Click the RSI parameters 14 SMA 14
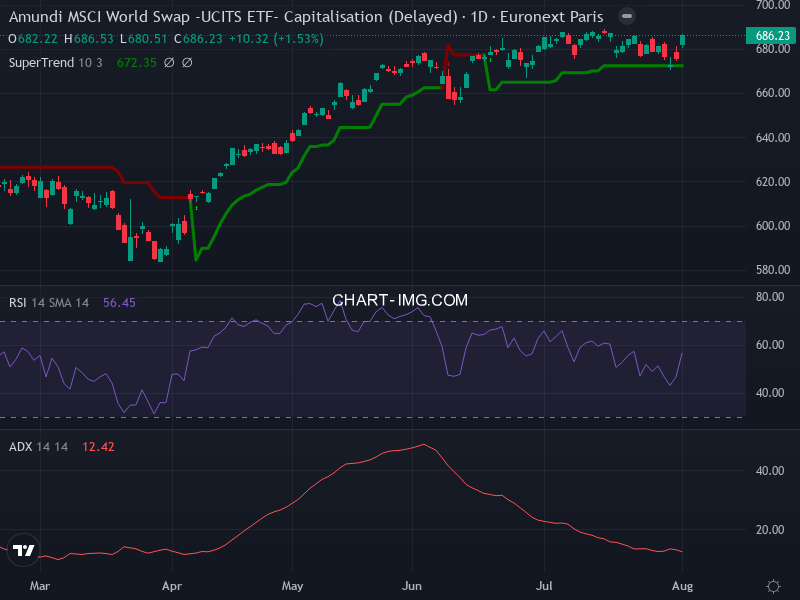This screenshot has height=600, width=800. (60, 303)
